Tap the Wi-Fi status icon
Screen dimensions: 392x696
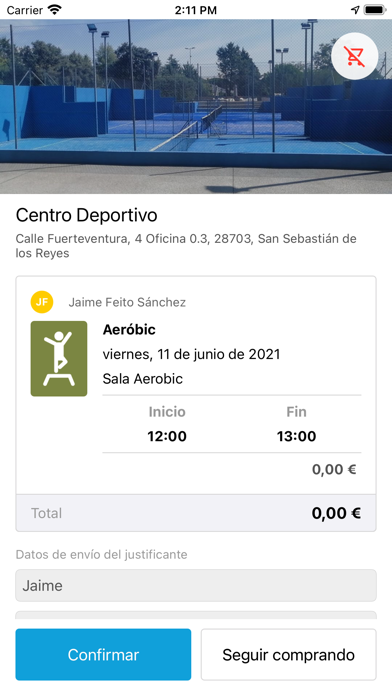(55, 10)
